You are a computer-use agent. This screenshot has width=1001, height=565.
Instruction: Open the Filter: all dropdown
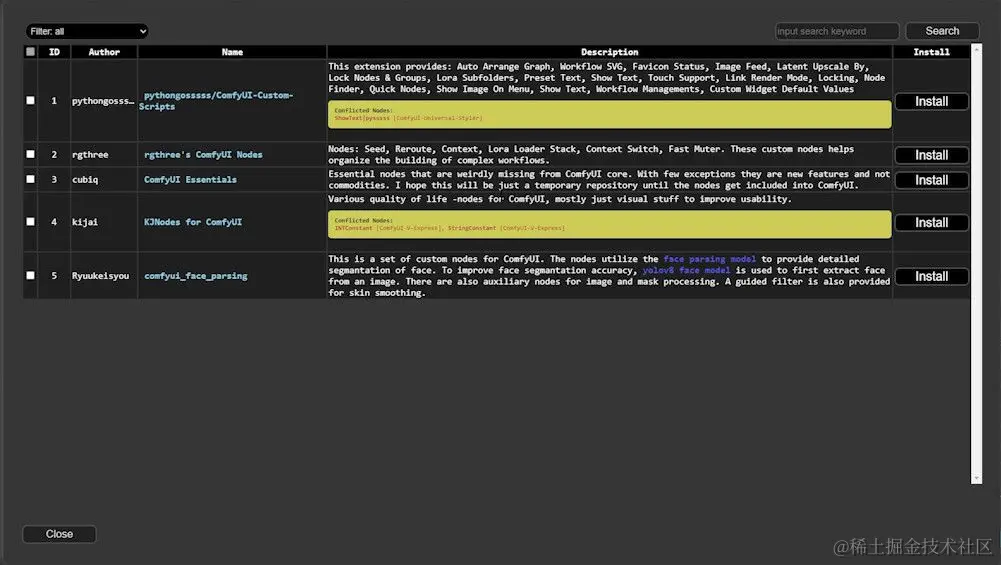pyautogui.click(x=87, y=31)
